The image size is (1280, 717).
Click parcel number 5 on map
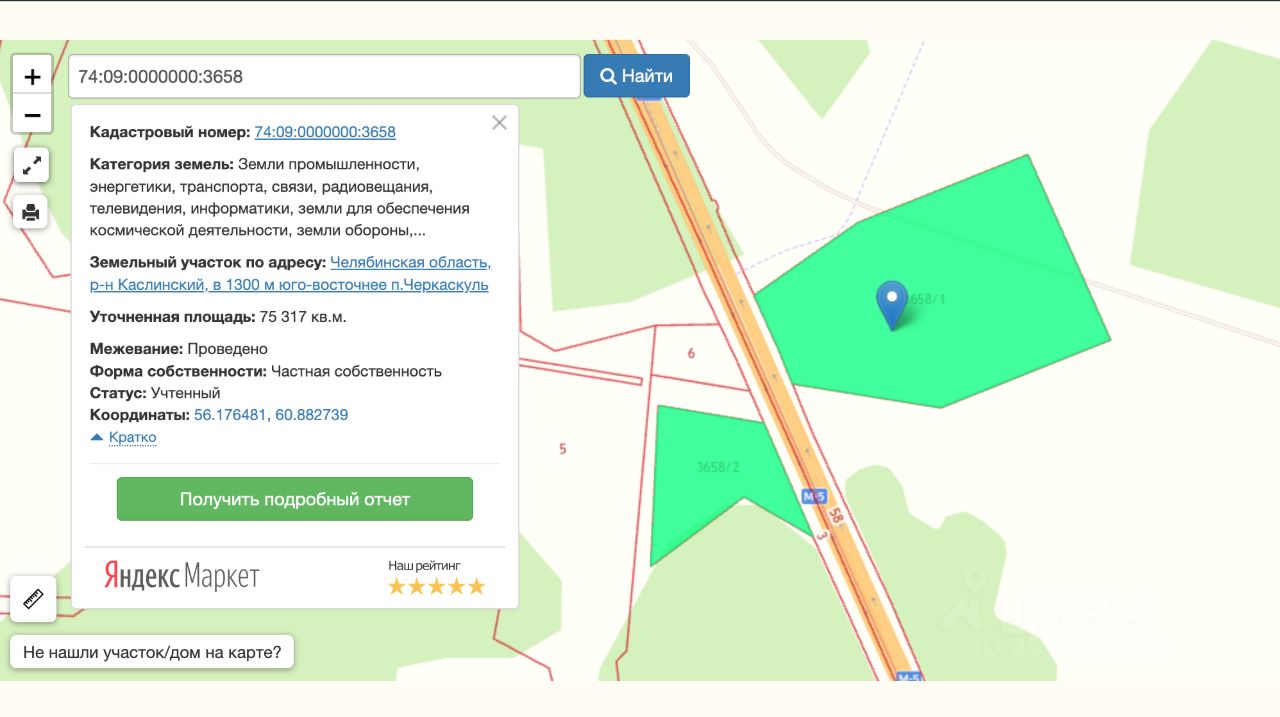563,449
